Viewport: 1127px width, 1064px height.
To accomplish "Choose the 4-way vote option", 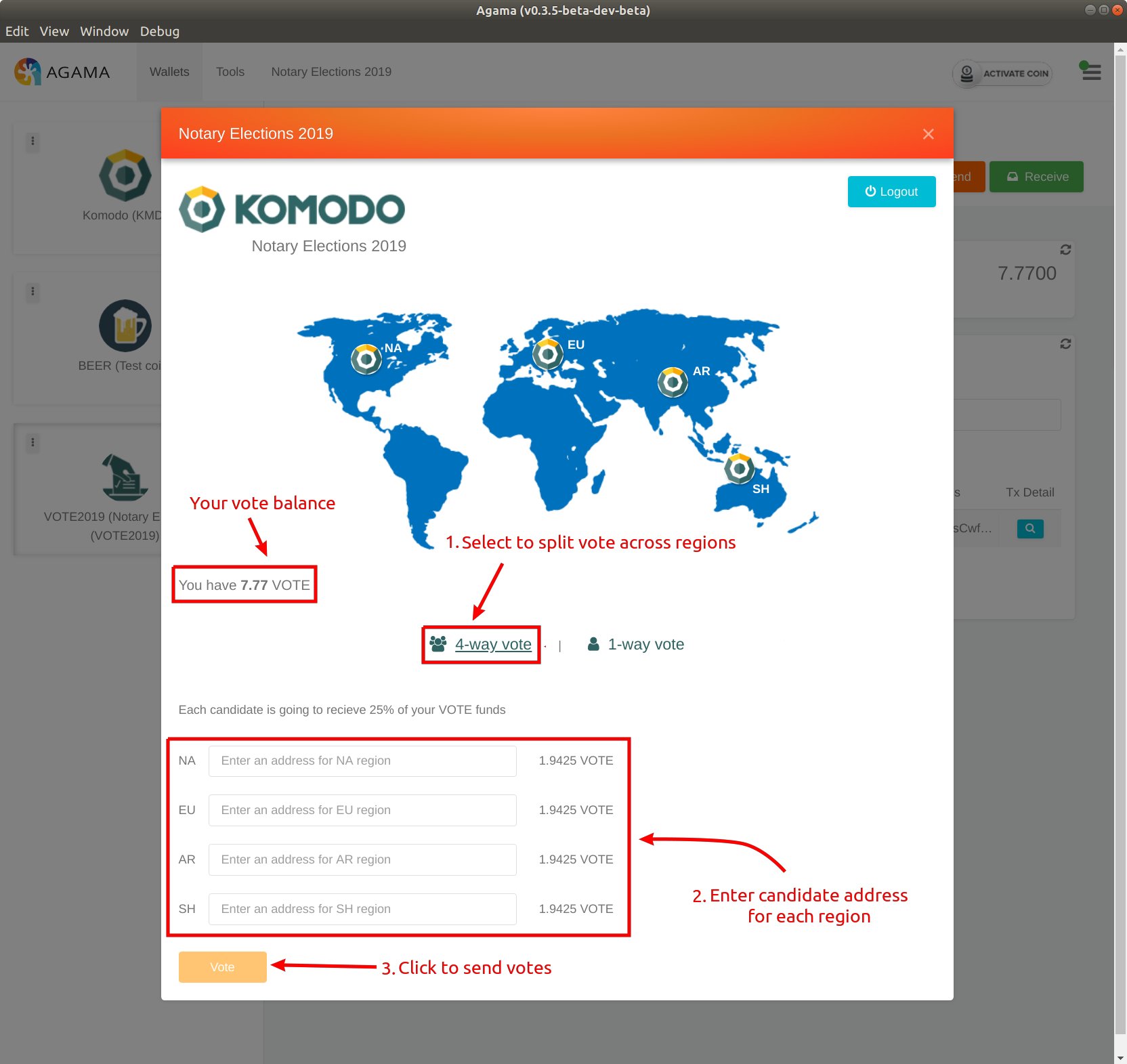I will click(x=481, y=644).
